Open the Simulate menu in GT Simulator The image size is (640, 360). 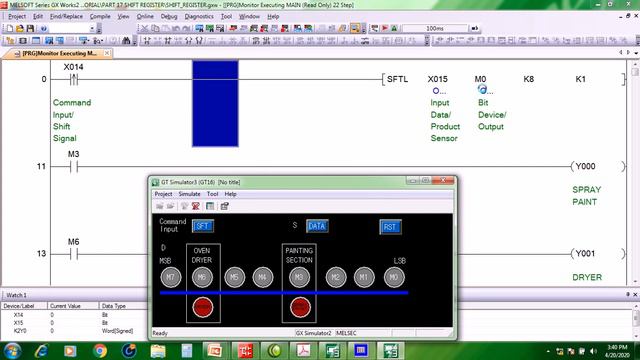click(189, 194)
